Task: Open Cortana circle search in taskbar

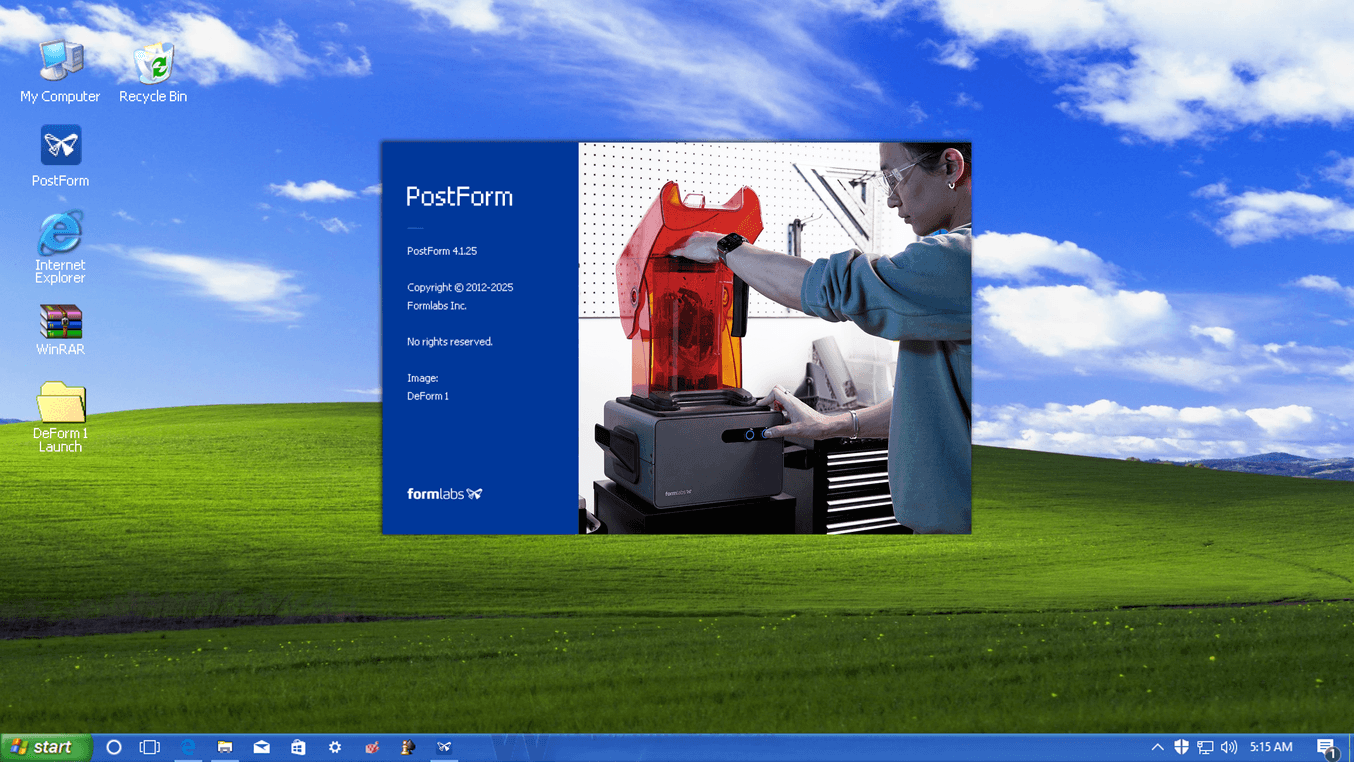Action: click(114, 747)
